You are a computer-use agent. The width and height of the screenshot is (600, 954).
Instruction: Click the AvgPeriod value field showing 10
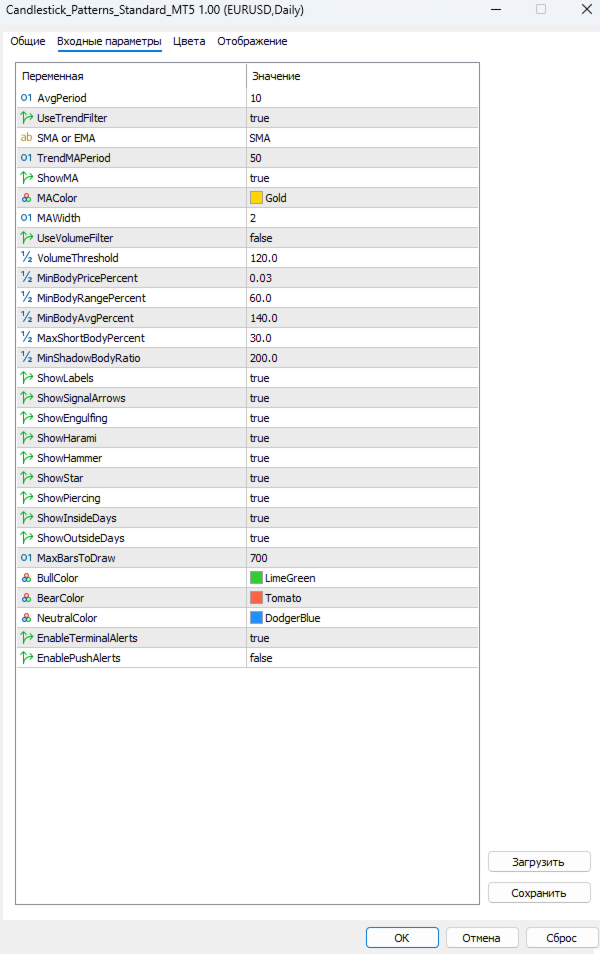click(362, 98)
